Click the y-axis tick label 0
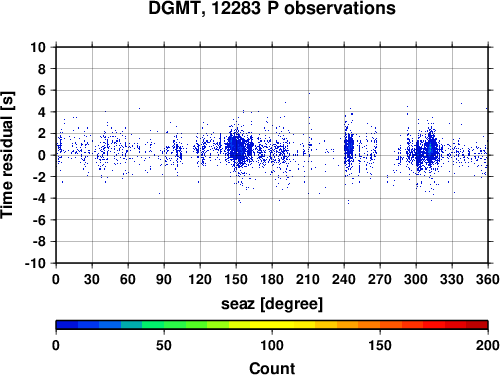500x375 pixels. click(42, 155)
